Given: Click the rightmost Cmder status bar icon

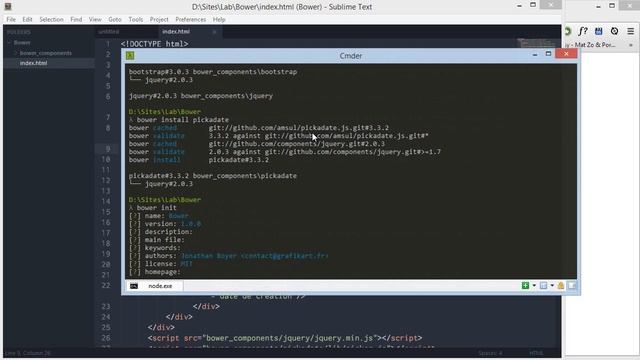Looking at the screenshot, I should [x=572, y=286].
